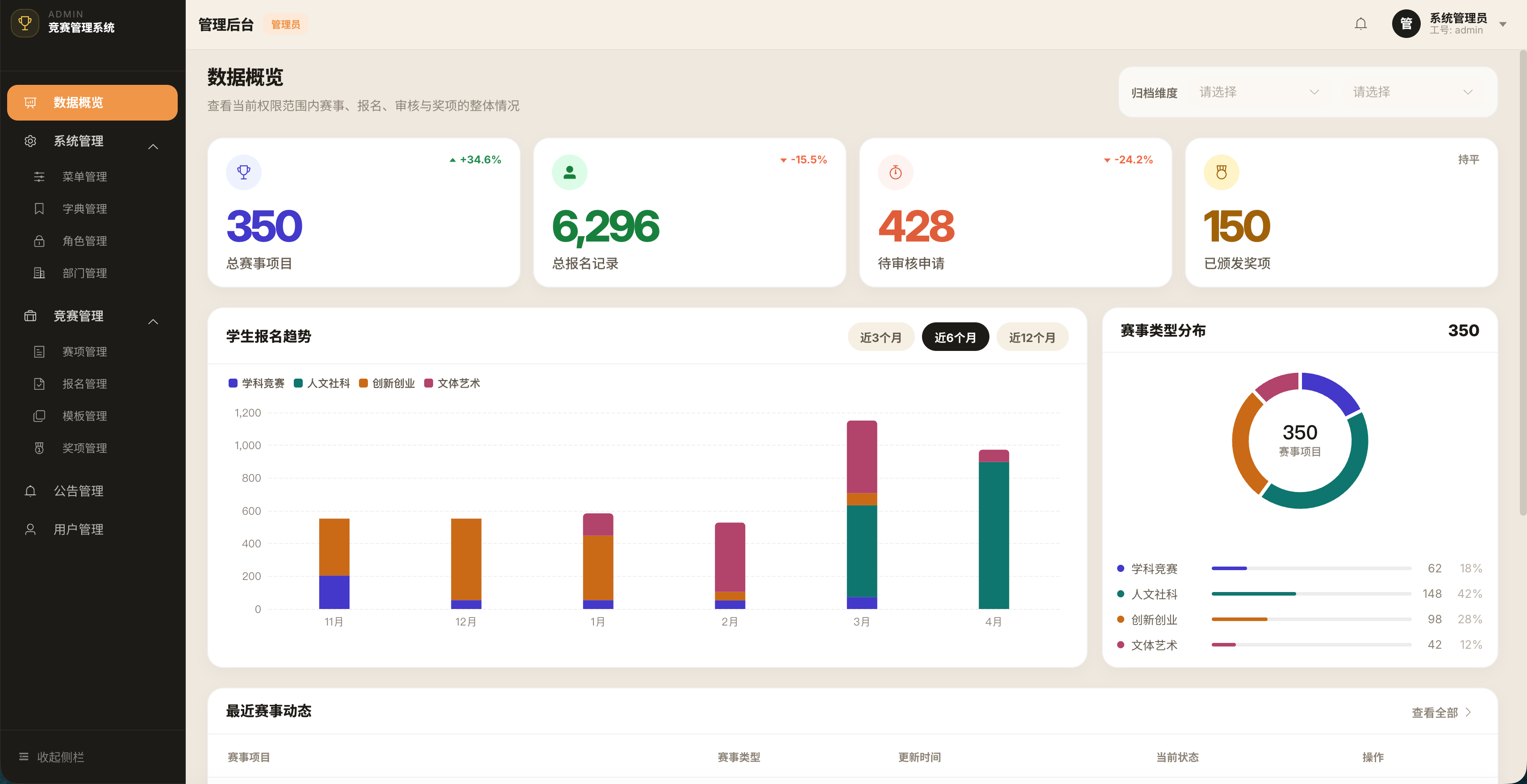Click the 竞赛管理 briefcase icon
Image resolution: width=1527 pixels, height=784 pixels.
(30, 316)
